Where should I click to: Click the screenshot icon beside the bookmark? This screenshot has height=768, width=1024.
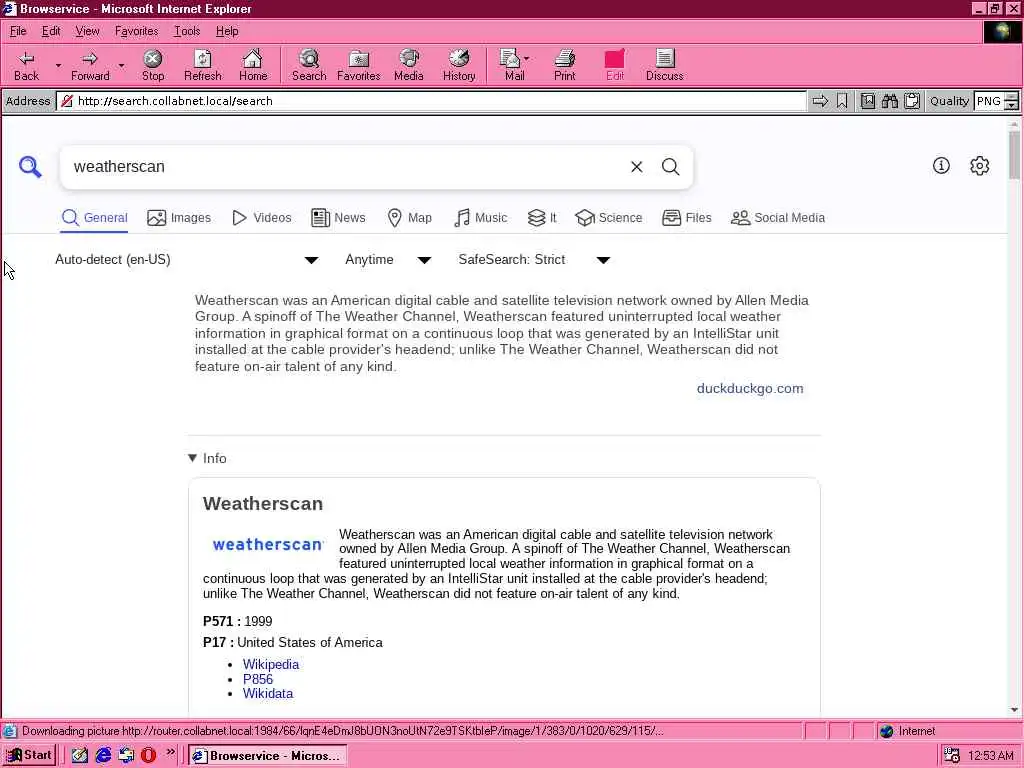pyautogui.click(x=867, y=101)
